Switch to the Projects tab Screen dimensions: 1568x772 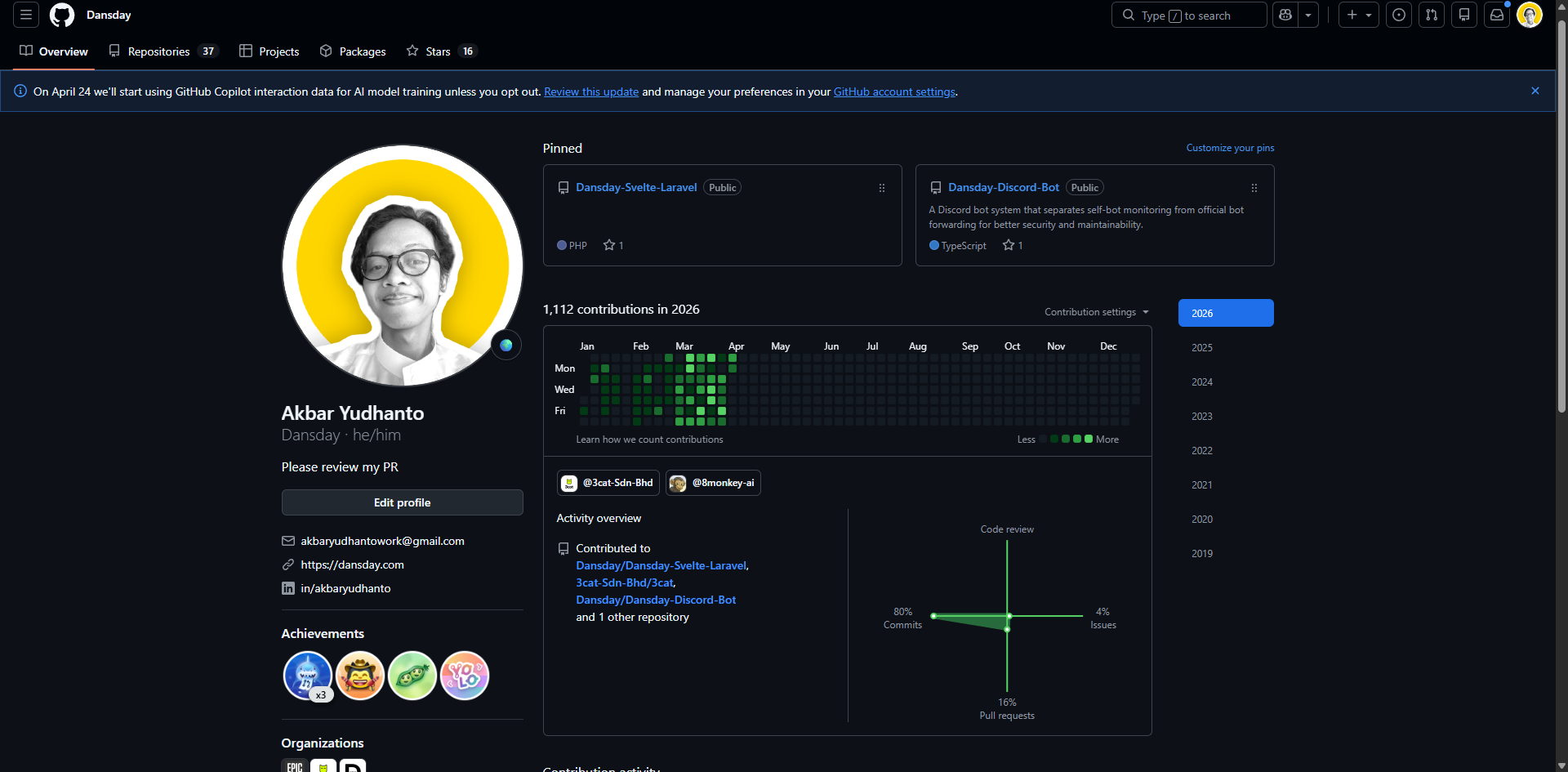coord(269,51)
